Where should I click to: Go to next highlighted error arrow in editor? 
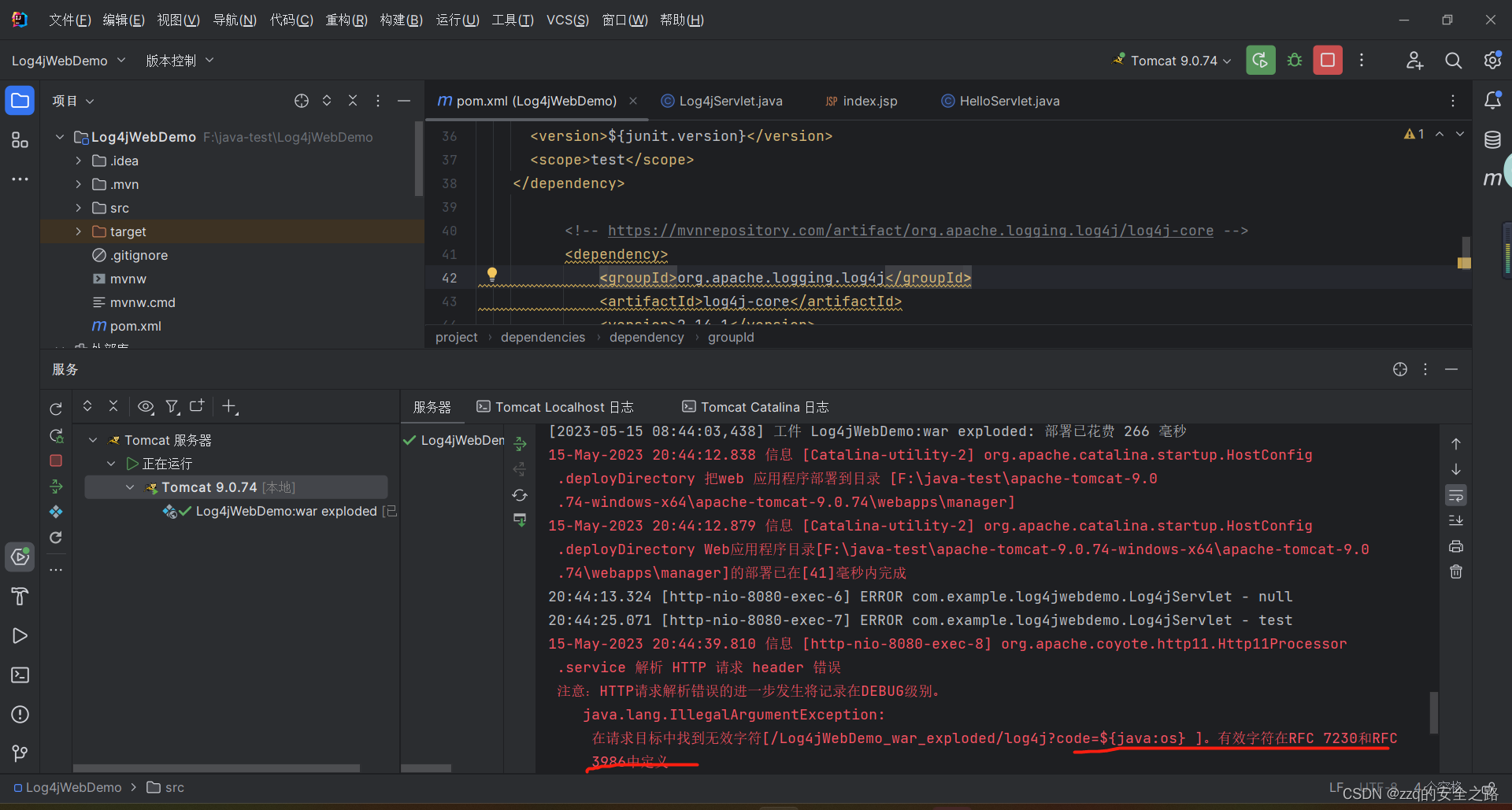[1460, 134]
